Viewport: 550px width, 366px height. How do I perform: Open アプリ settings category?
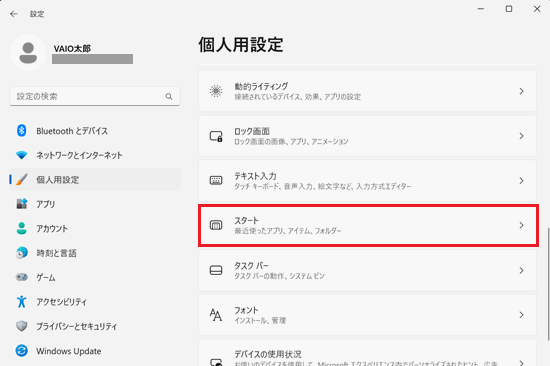95,204
